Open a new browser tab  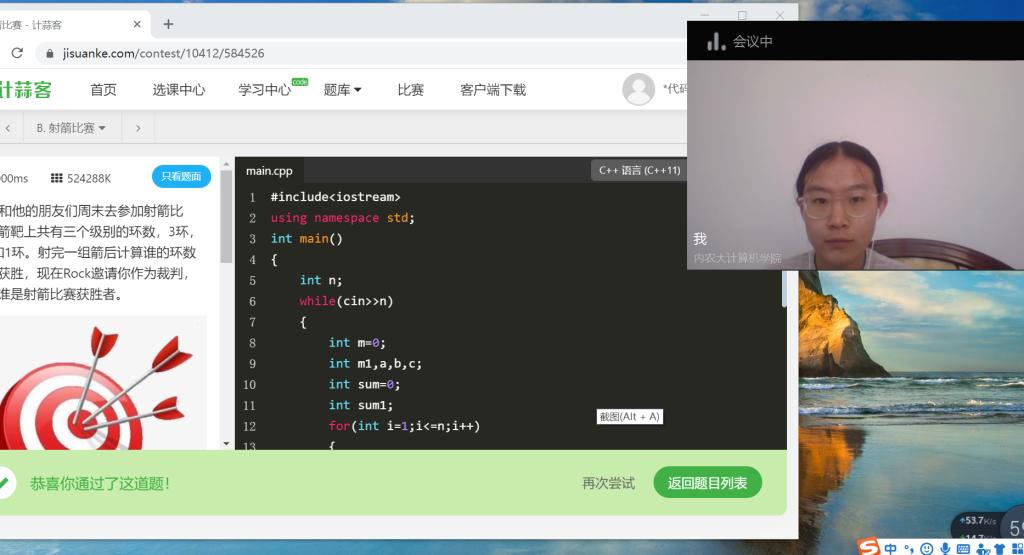168,24
